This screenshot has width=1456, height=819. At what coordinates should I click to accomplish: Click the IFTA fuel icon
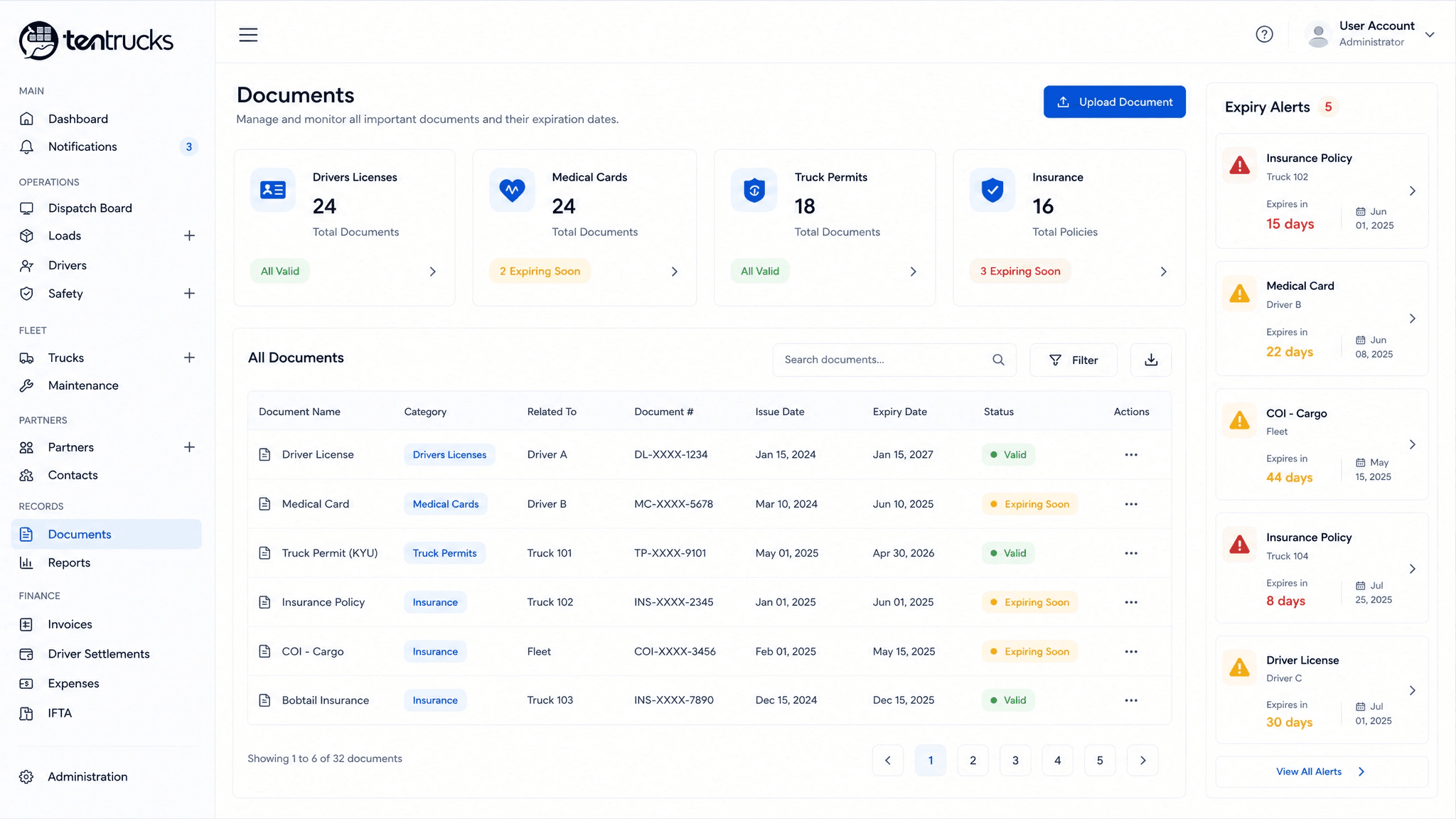pyautogui.click(x=26, y=713)
